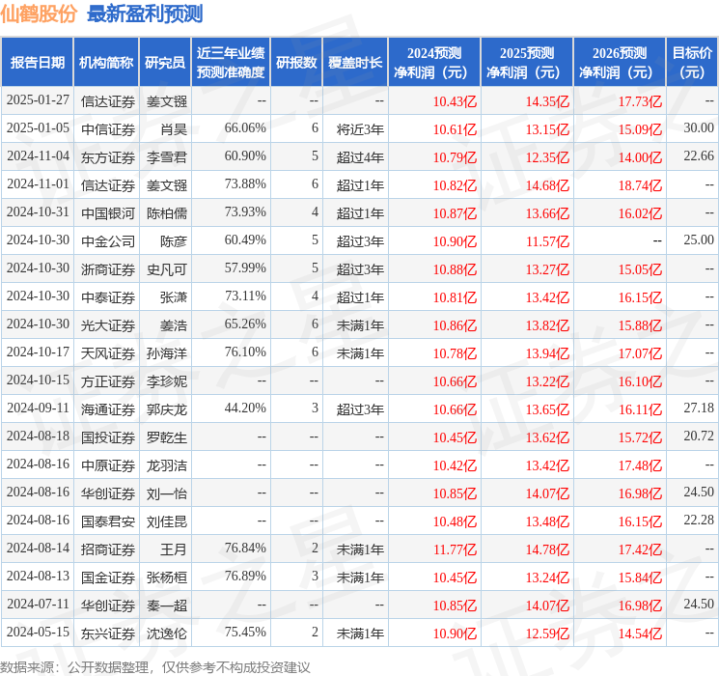Click 2024 forecast 11.77亿
The width and height of the screenshot is (719, 676).
454,549
